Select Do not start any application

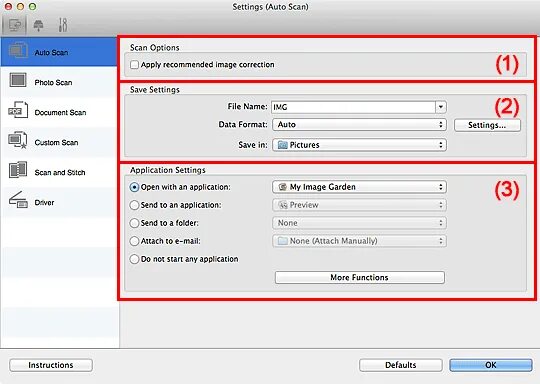[134, 259]
